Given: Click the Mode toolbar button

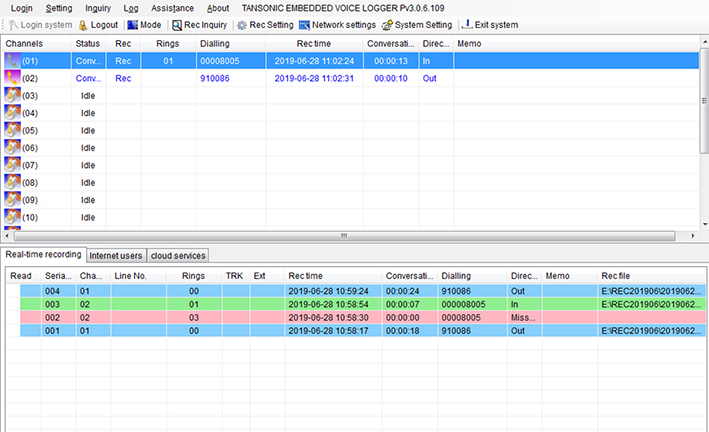Looking at the screenshot, I should (x=132, y=24).
